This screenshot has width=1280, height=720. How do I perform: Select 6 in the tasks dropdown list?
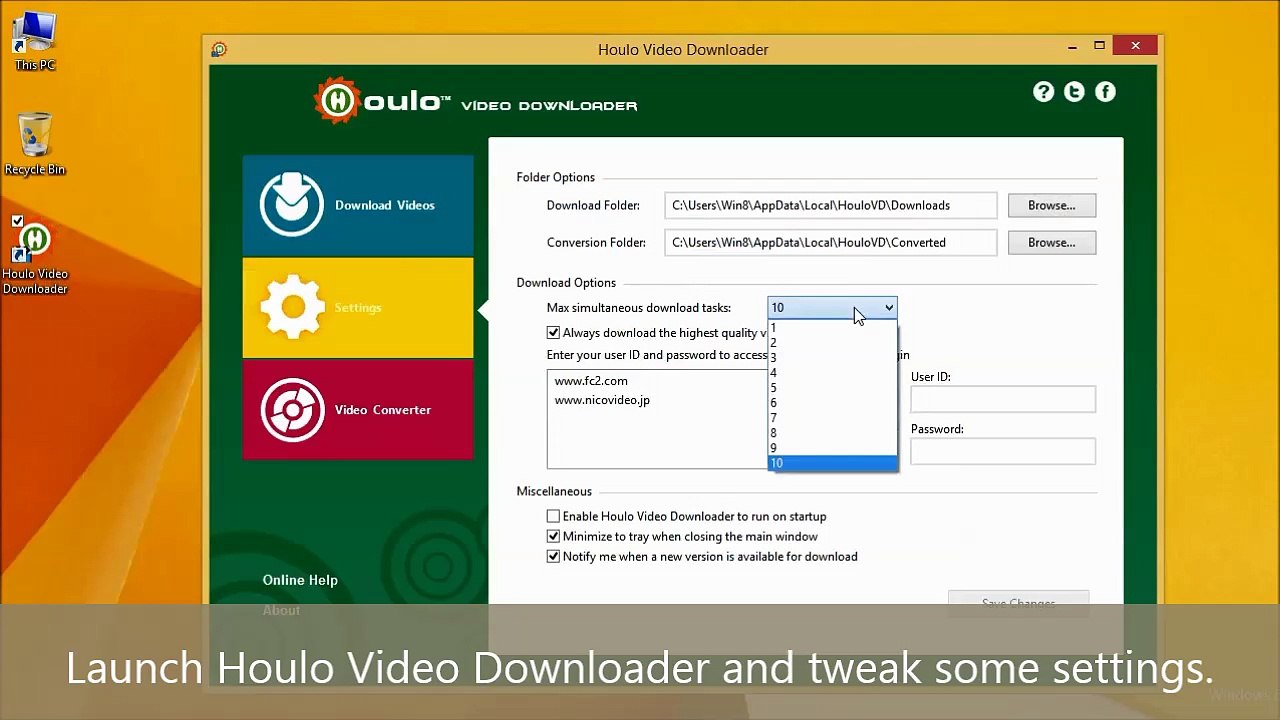click(x=832, y=403)
